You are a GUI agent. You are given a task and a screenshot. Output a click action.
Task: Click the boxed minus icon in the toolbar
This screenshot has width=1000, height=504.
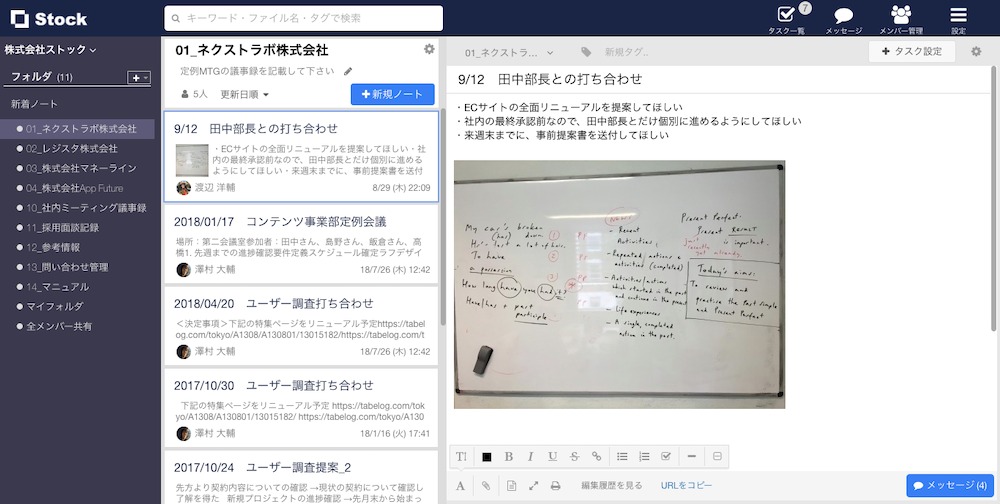[x=717, y=456]
